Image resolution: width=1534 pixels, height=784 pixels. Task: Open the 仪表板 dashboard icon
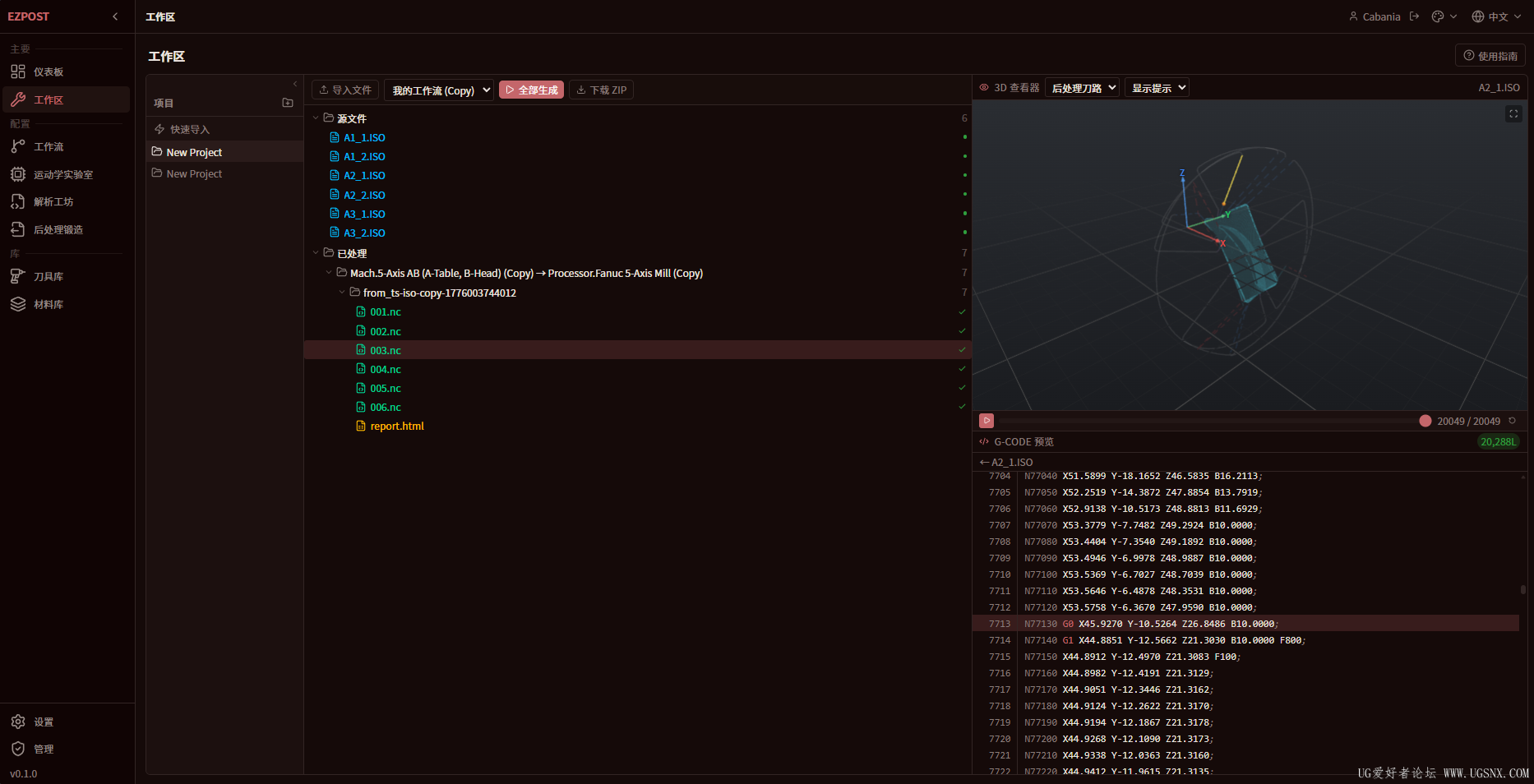[x=18, y=71]
